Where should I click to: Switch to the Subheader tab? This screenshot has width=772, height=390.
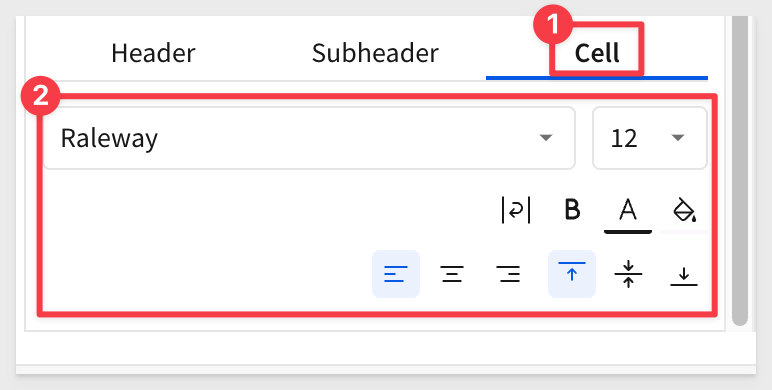(x=375, y=53)
